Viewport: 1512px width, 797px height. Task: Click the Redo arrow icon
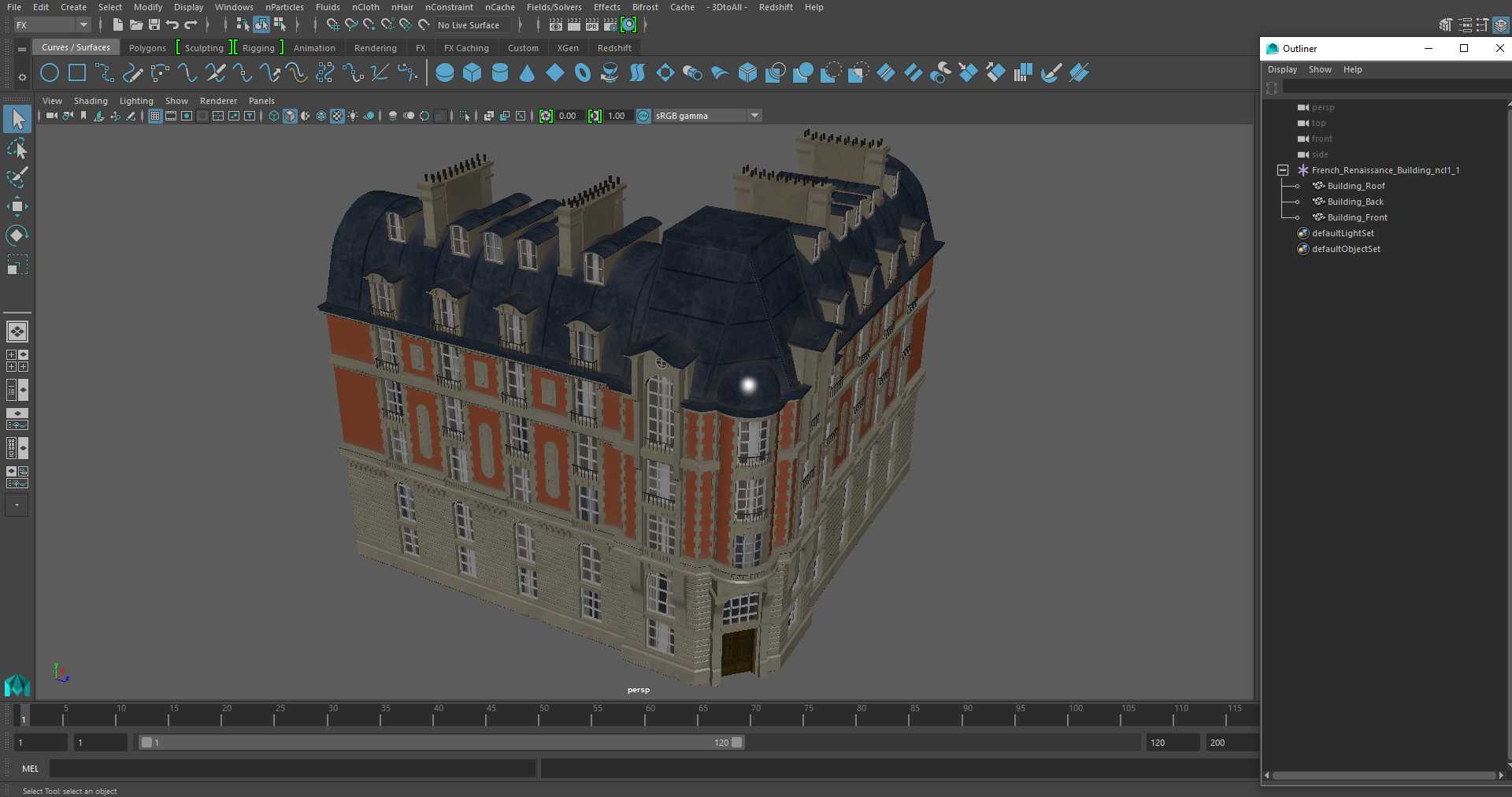tap(191, 25)
